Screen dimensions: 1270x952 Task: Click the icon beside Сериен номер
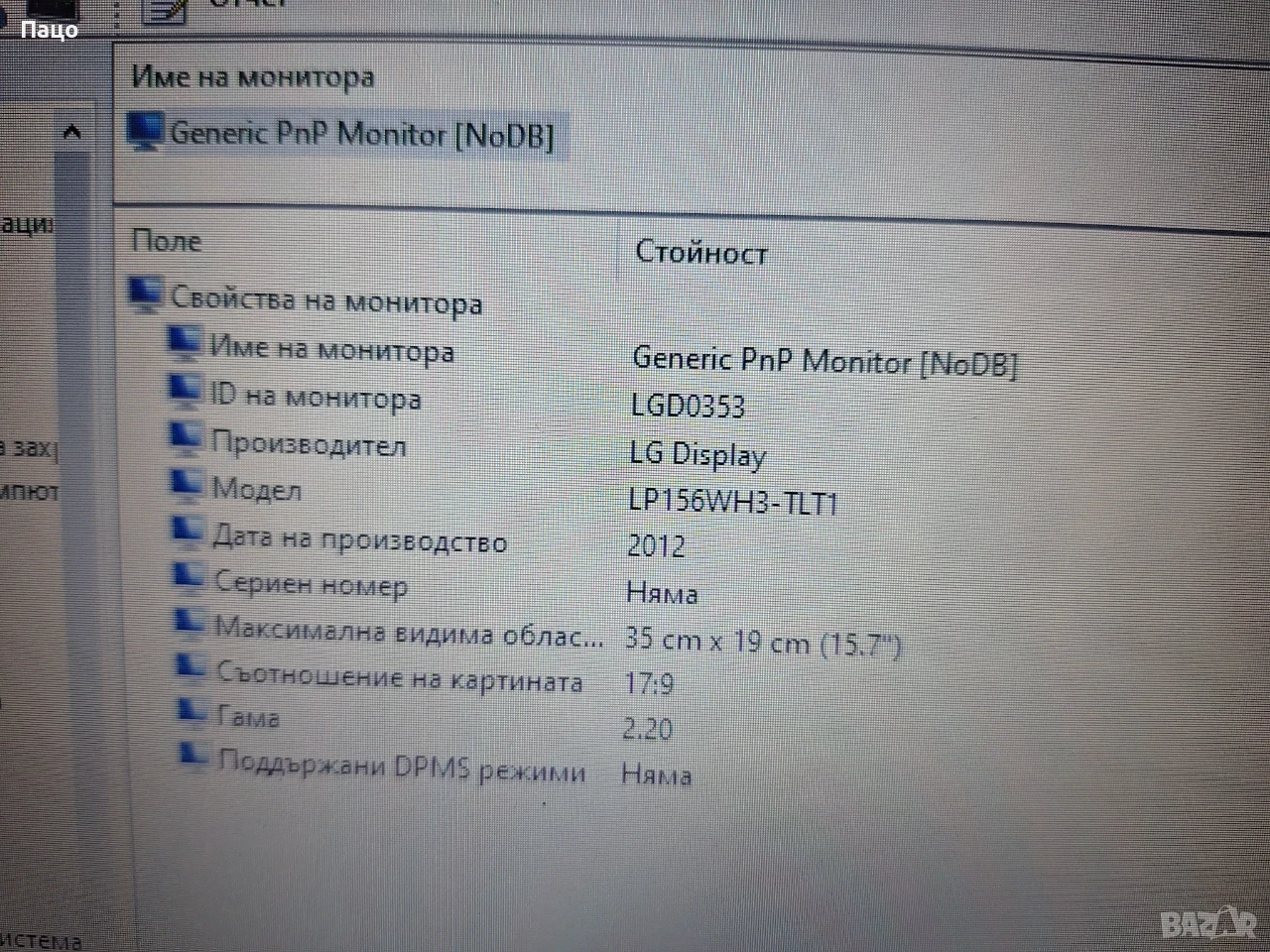pos(190,576)
